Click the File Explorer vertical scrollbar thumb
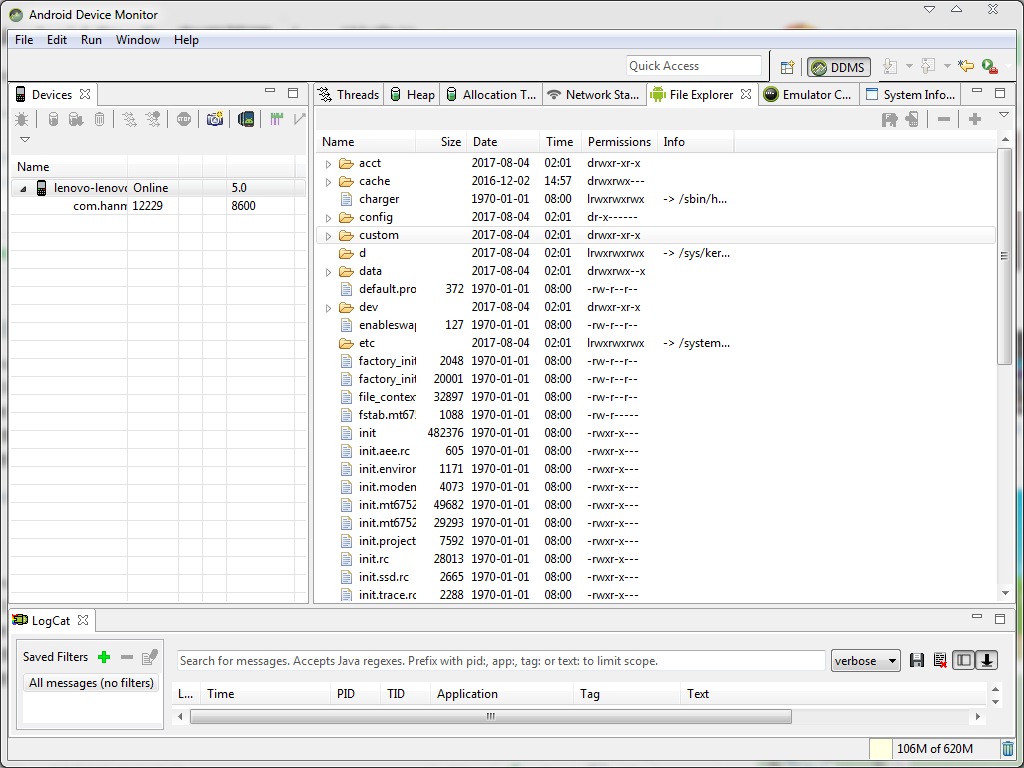Image resolution: width=1024 pixels, height=768 pixels. click(1004, 257)
